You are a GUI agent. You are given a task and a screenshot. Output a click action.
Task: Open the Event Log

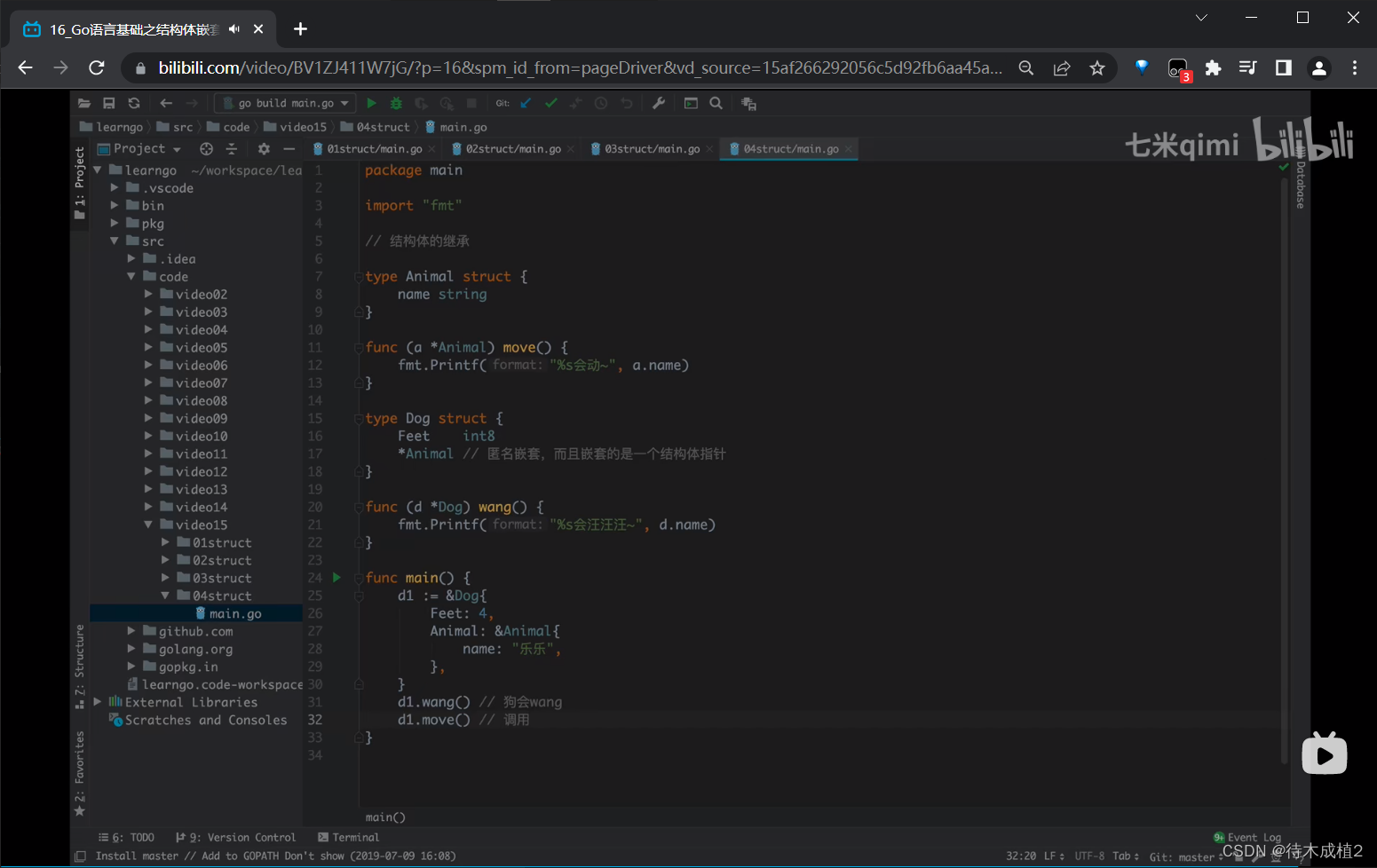(1247, 837)
